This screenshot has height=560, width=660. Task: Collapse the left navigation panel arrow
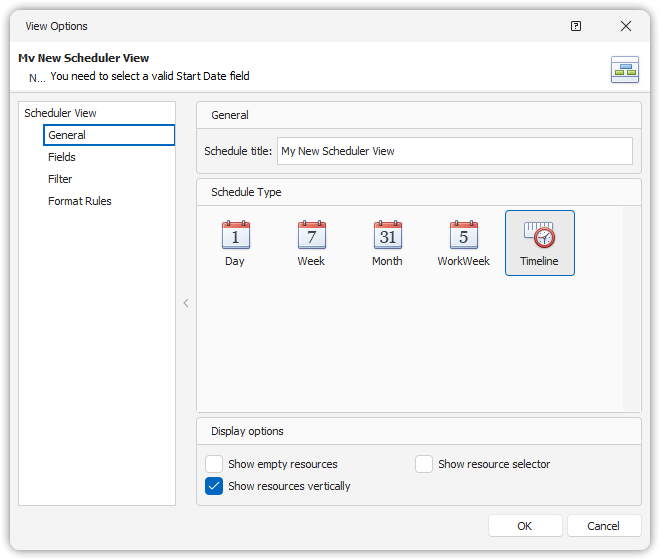coord(186,303)
